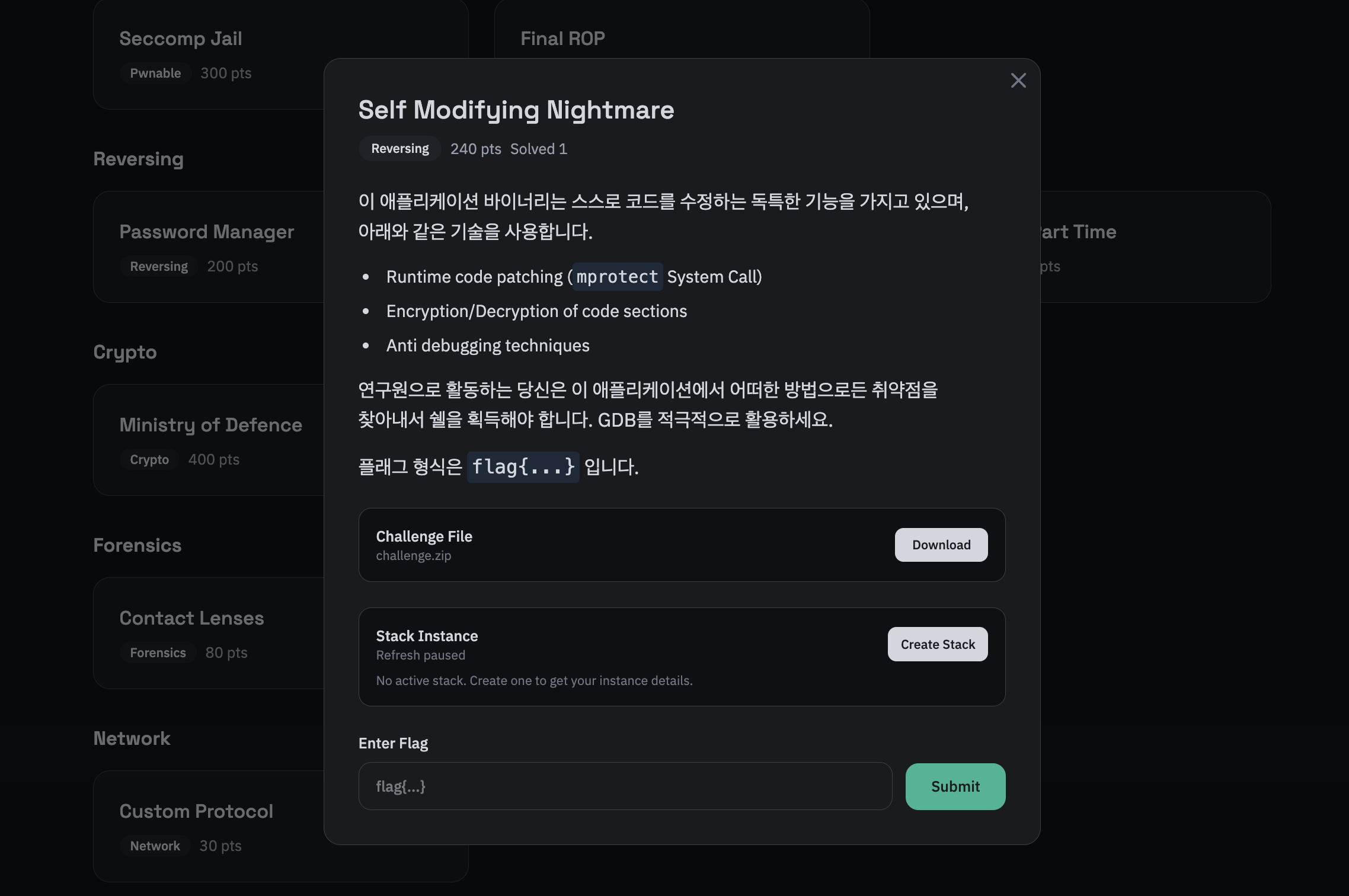Open the Contact Lenses challenge card
The height and width of the screenshot is (896, 1349).
tap(191, 619)
